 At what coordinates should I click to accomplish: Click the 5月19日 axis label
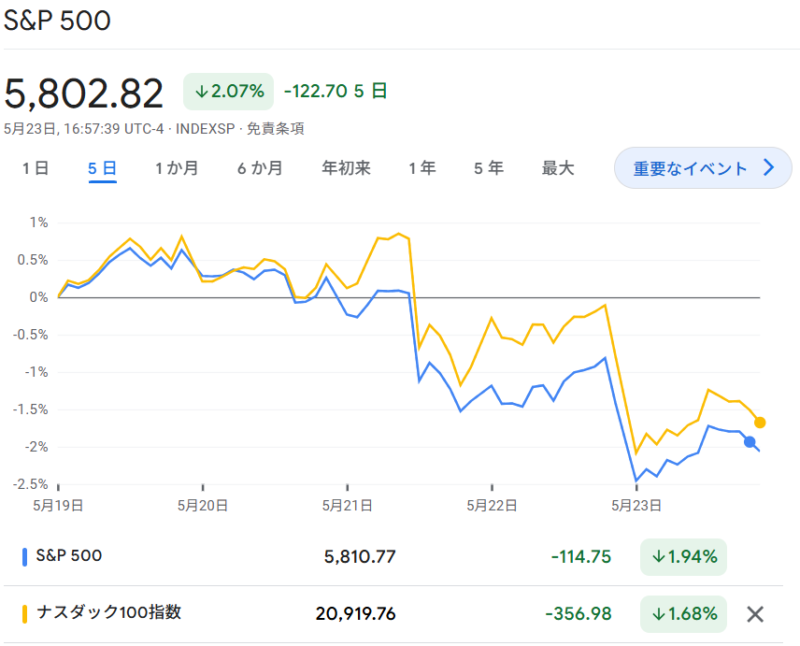pos(58,506)
